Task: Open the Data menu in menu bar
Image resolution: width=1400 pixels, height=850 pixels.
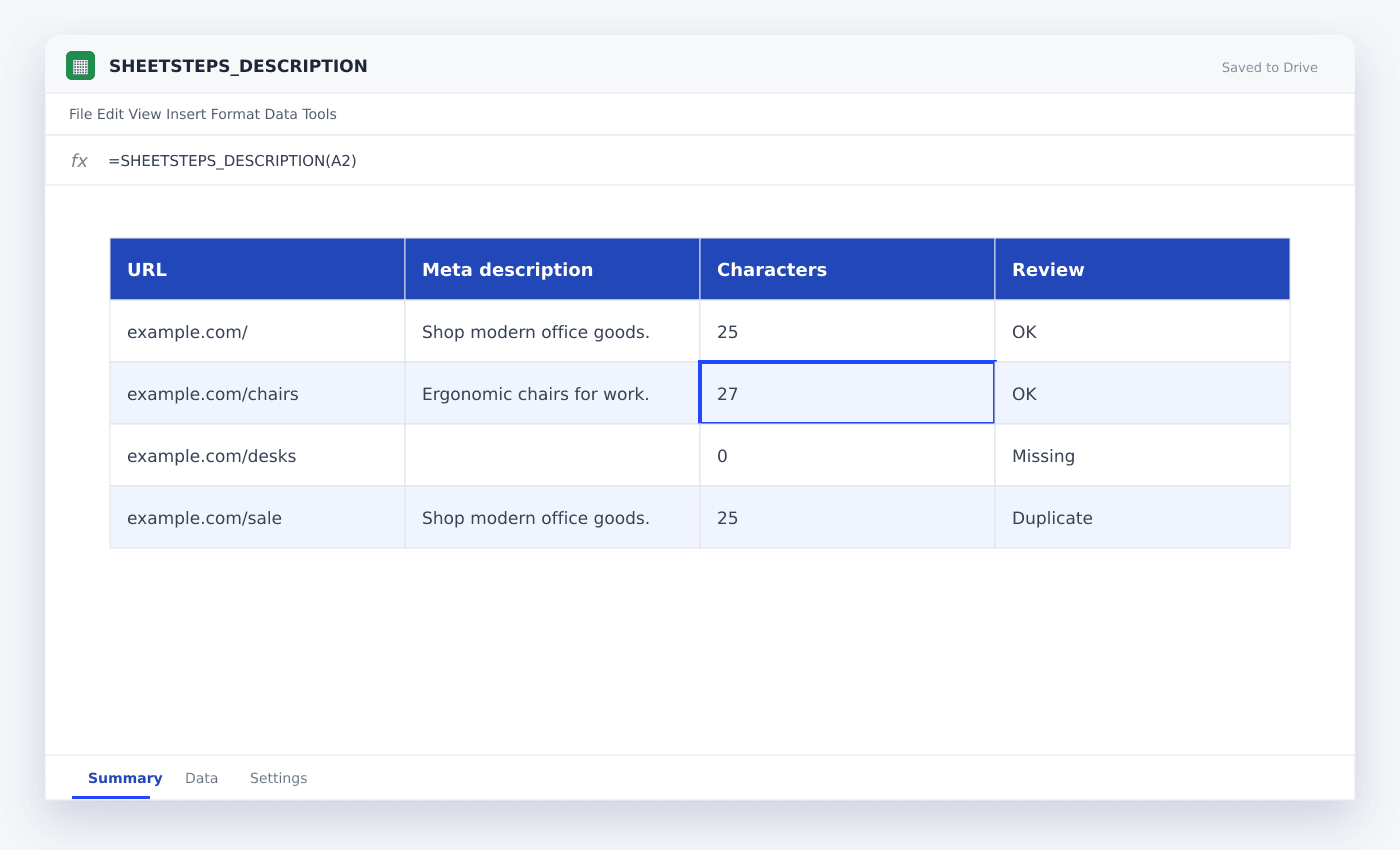Action: 281,114
